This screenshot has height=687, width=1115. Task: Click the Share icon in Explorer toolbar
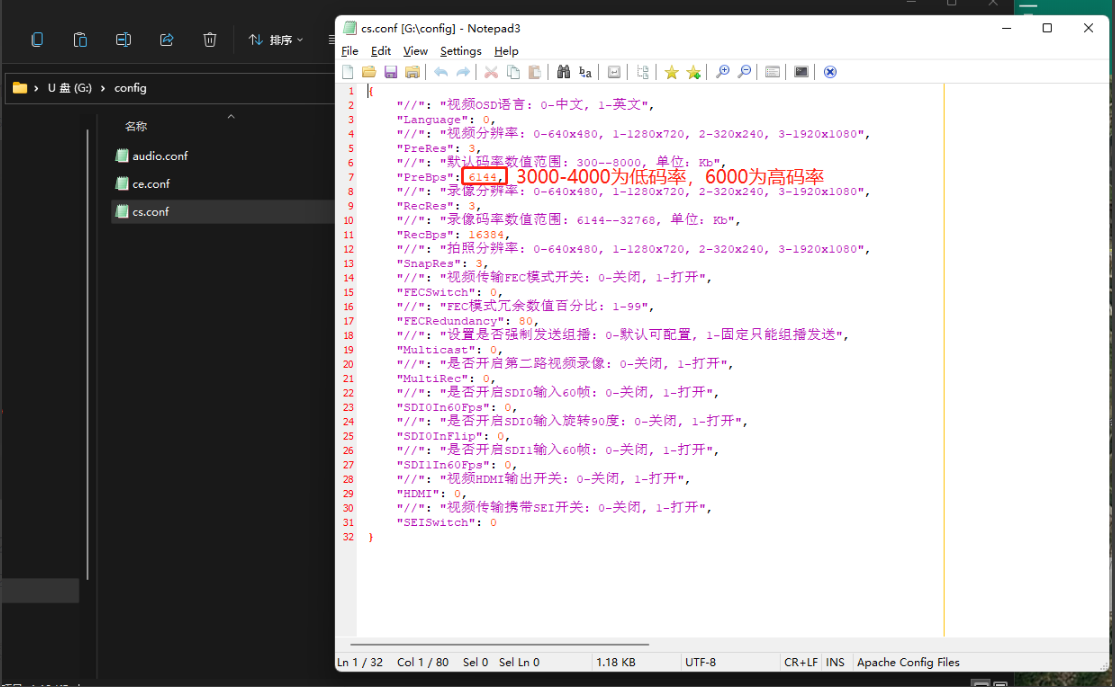point(166,40)
